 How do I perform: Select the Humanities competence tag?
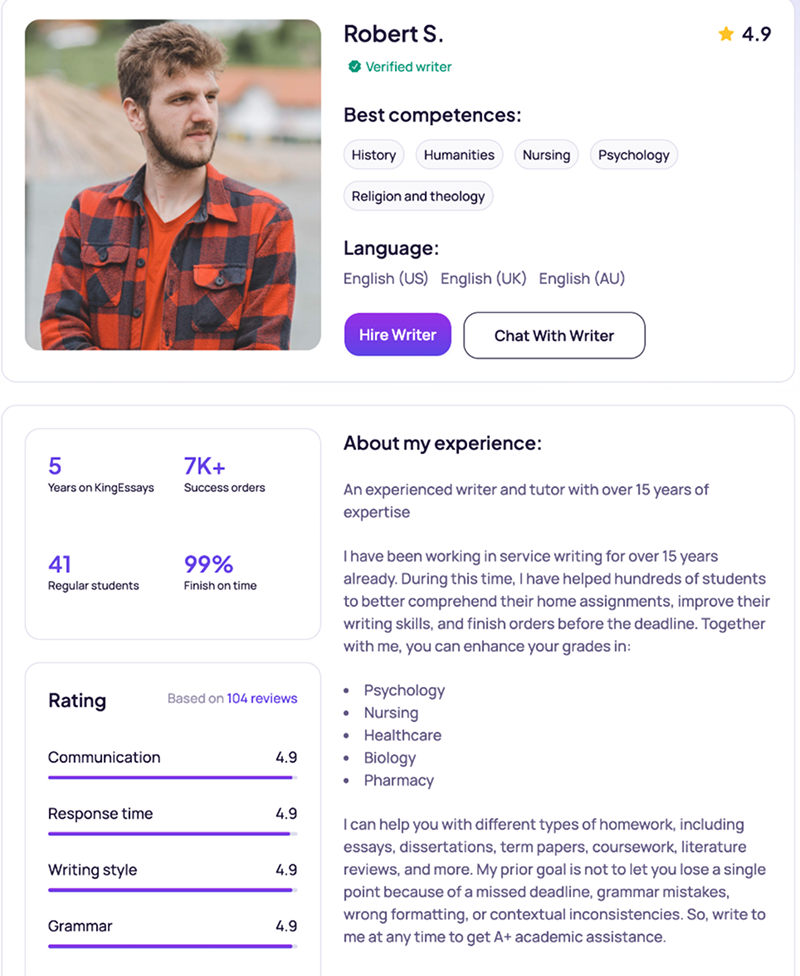tap(459, 155)
